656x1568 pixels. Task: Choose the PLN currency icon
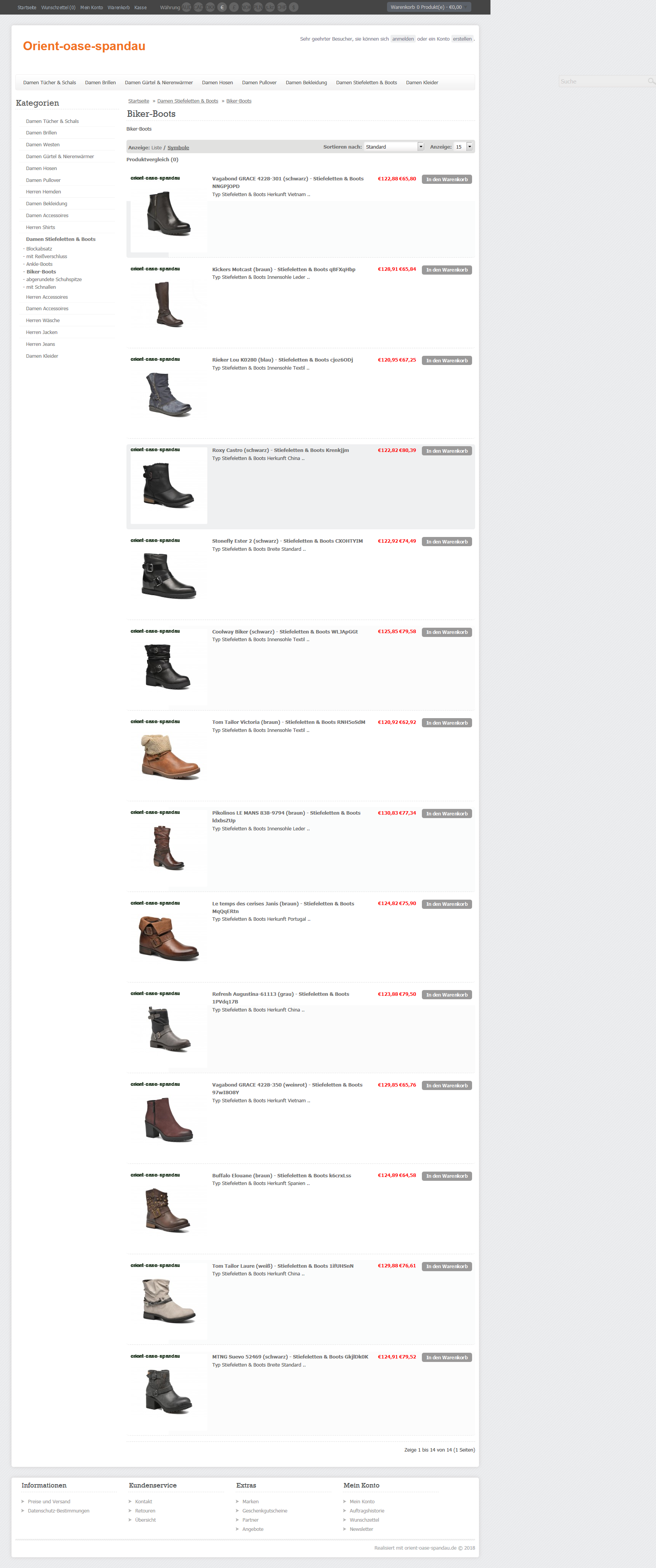point(258,7)
